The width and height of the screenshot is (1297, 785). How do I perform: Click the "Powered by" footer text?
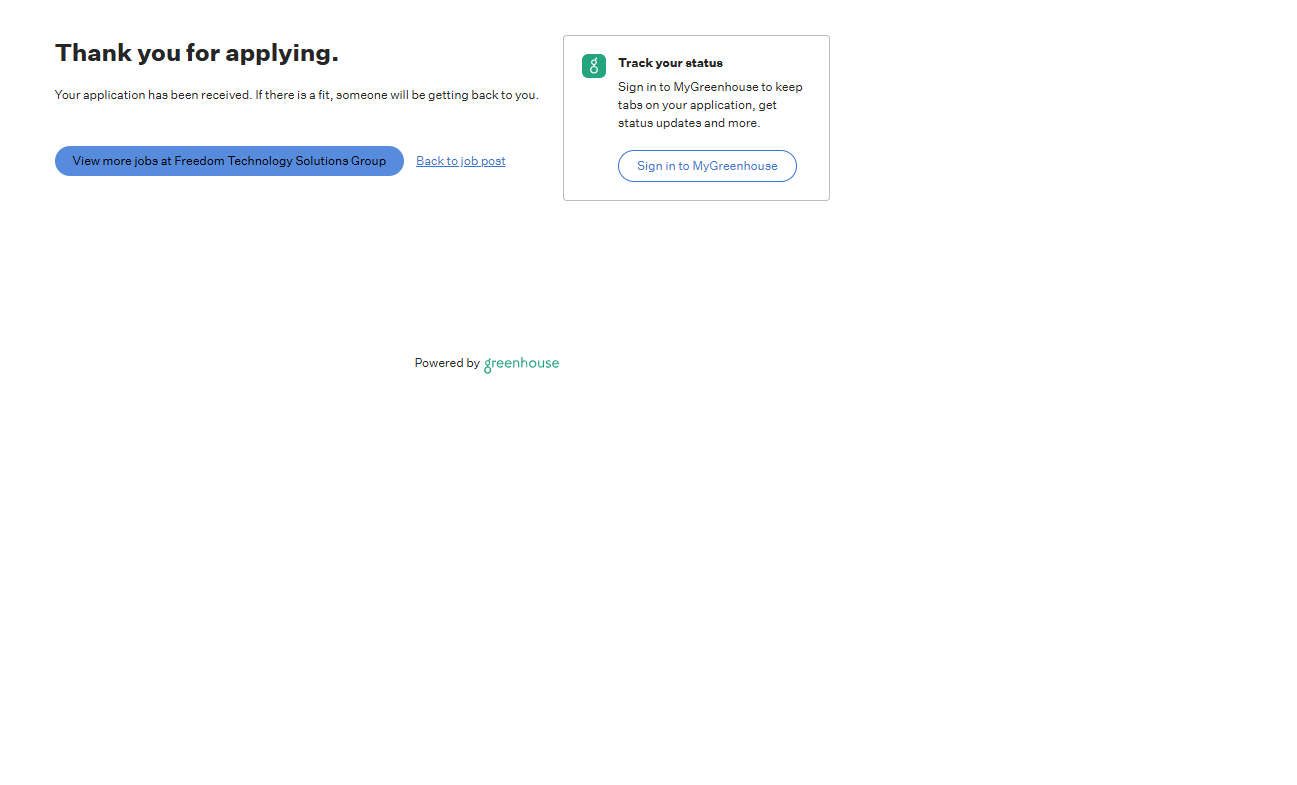(447, 364)
